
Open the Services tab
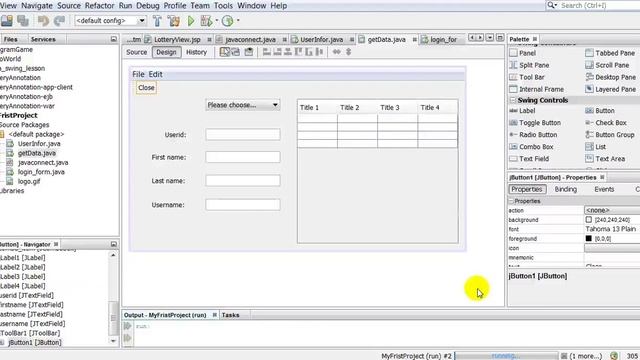coord(43,40)
